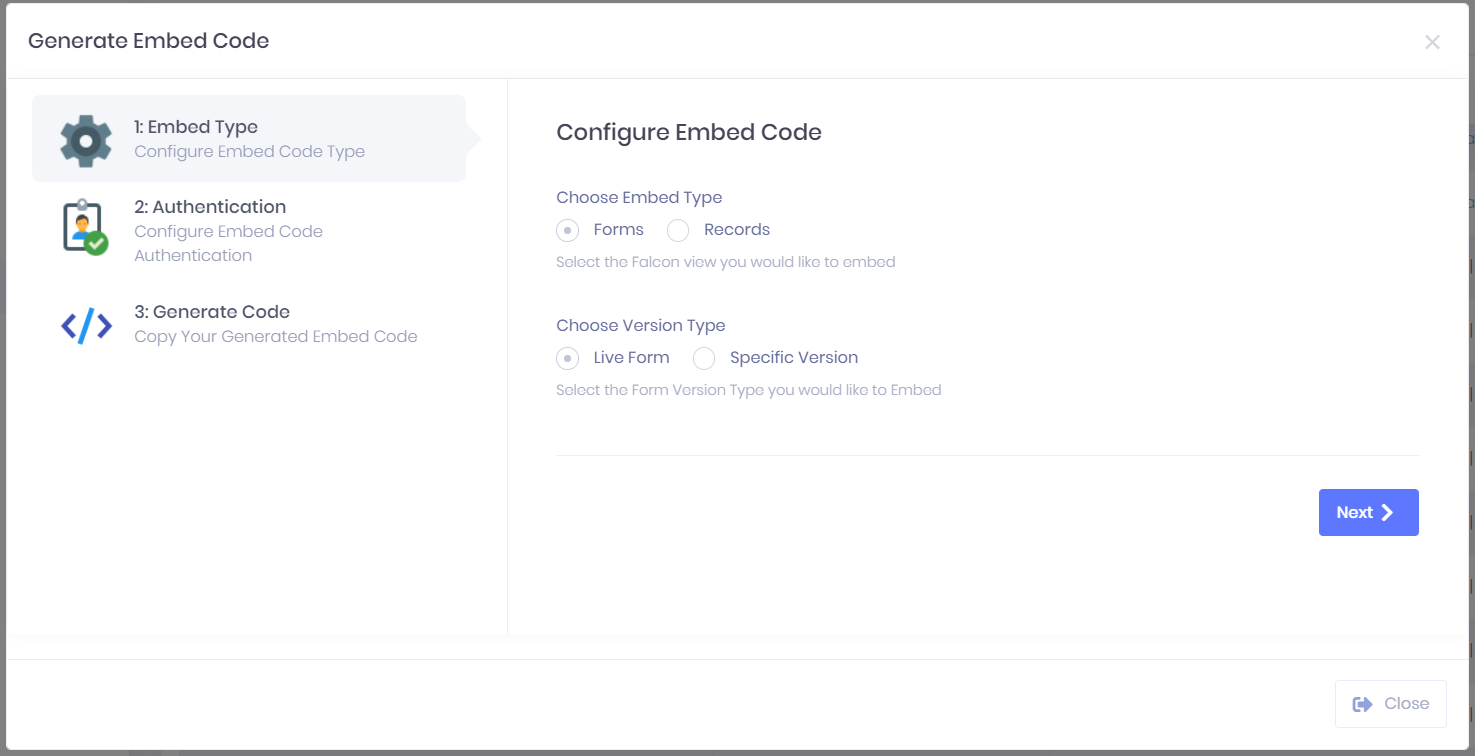Viewport: 1475px width, 756px height.
Task: Open the '1: Embed Type' step
Action: coord(196,127)
